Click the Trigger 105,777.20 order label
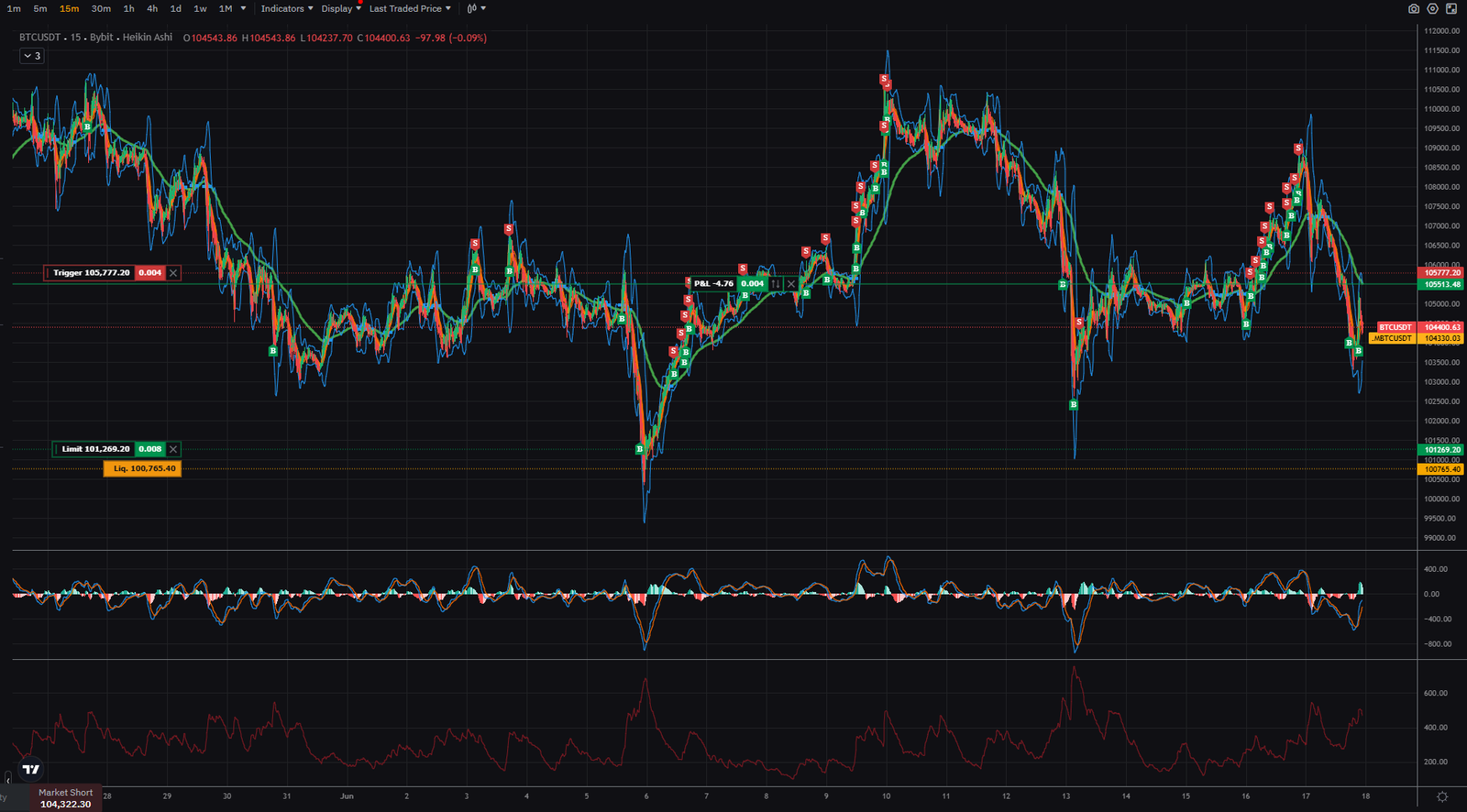The height and width of the screenshot is (812, 1467). pyautogui.click(x=91, y=273)
